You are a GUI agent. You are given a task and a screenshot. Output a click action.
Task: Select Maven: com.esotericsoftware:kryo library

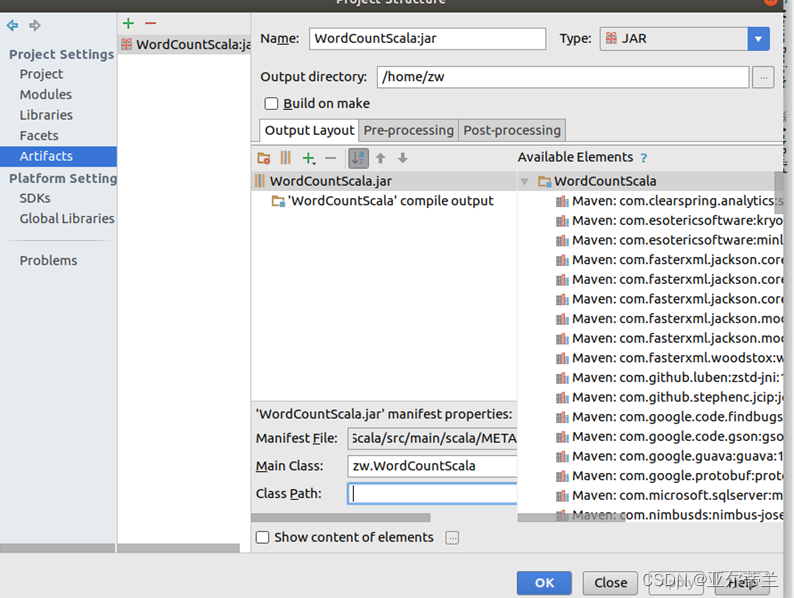tap(669, 221)
